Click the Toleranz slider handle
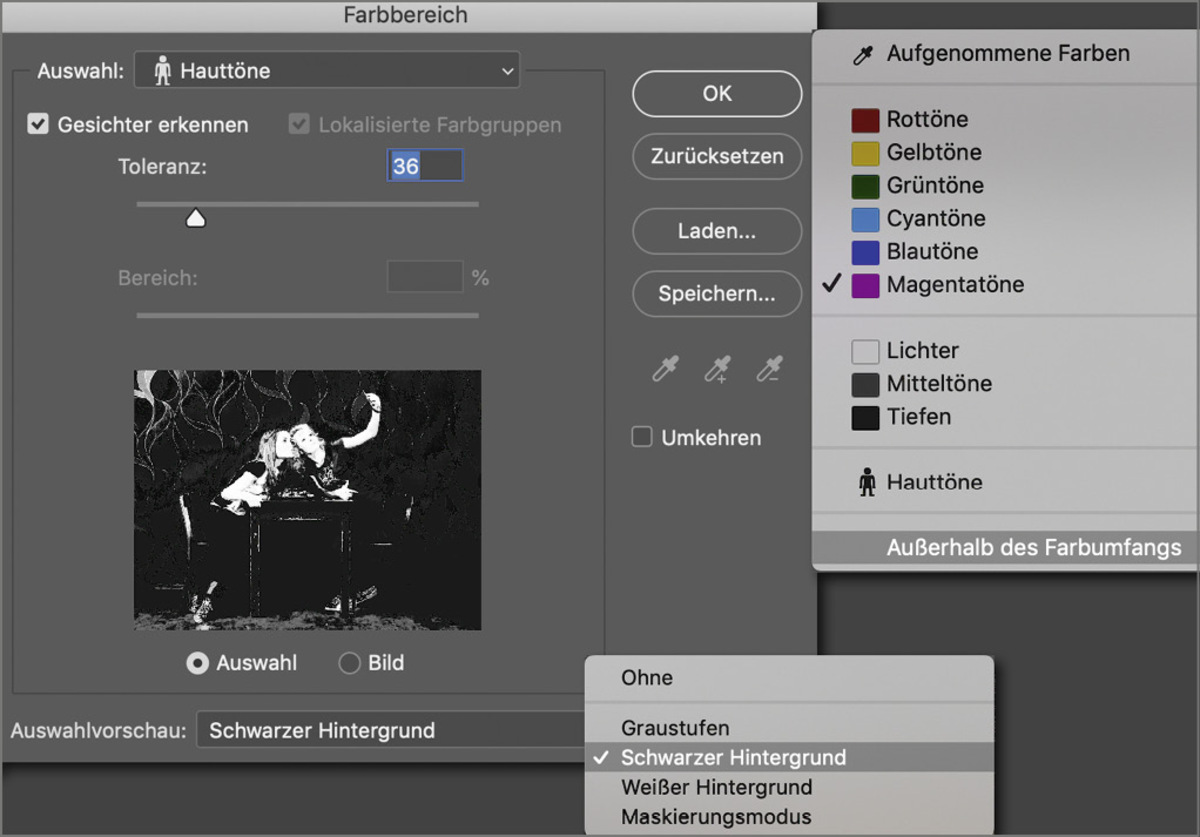The width and height of the screenshot is (1200, 837). click(x=196, y=216)
